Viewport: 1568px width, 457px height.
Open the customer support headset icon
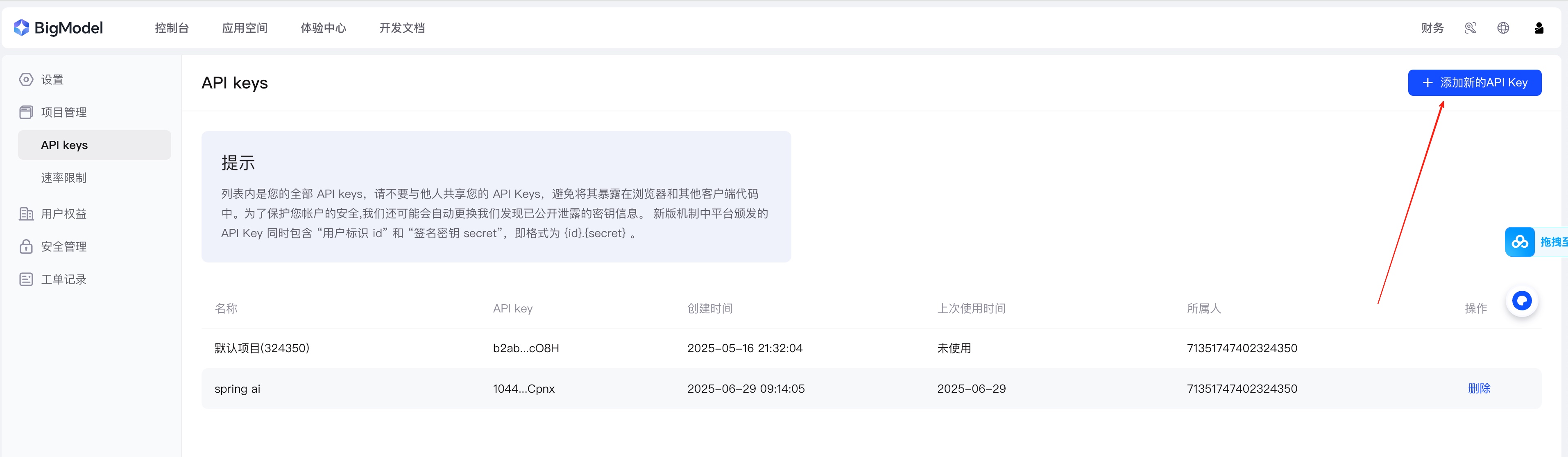point(1470,28)
